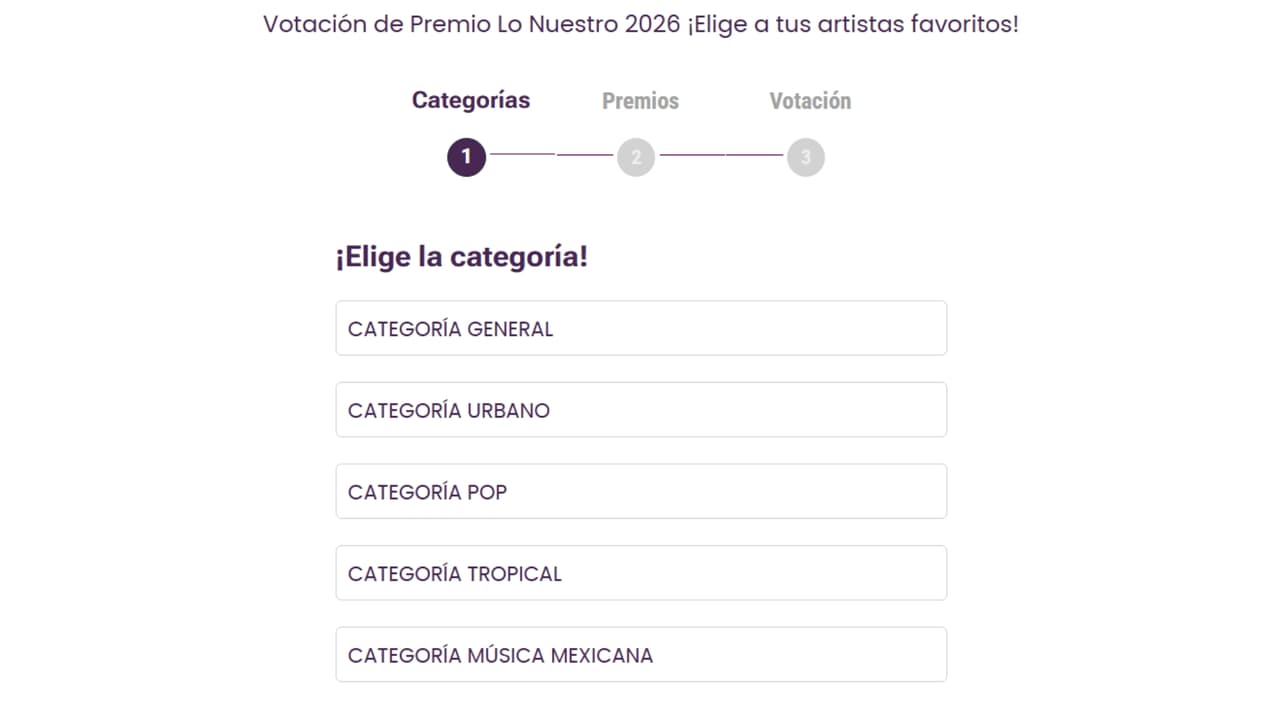The height and width of the screenshot is (720, 1280).
Task: Click the progress line between steps 1 and 2
Action: click(x=551, y=155)
